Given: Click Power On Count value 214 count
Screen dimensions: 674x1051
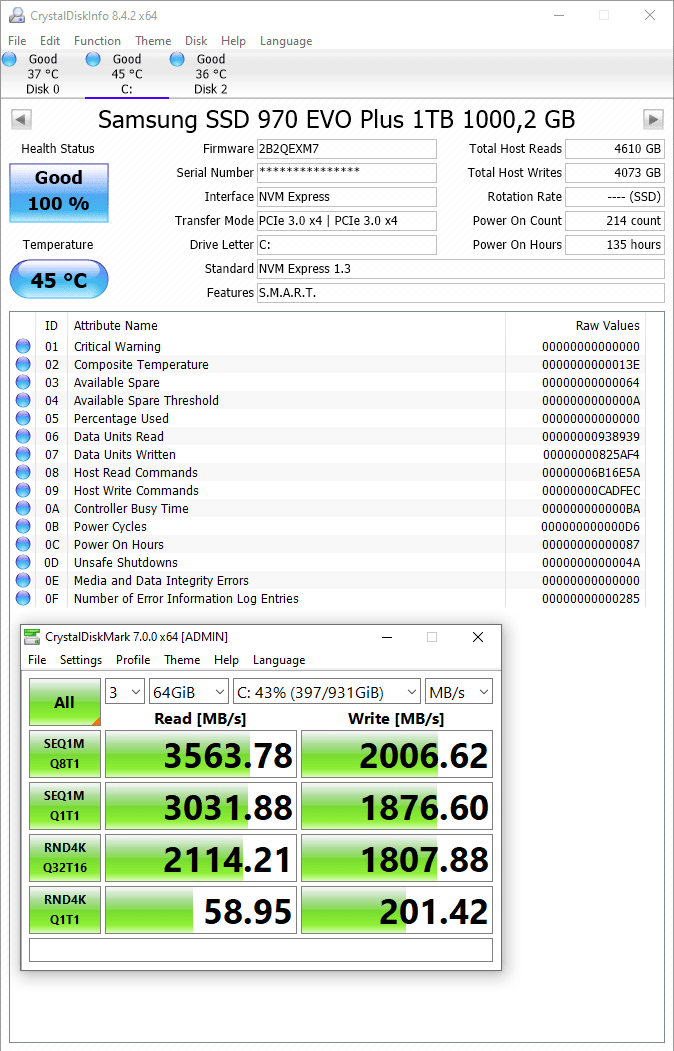Looking at the screenshot, I should tap(614, 221).
